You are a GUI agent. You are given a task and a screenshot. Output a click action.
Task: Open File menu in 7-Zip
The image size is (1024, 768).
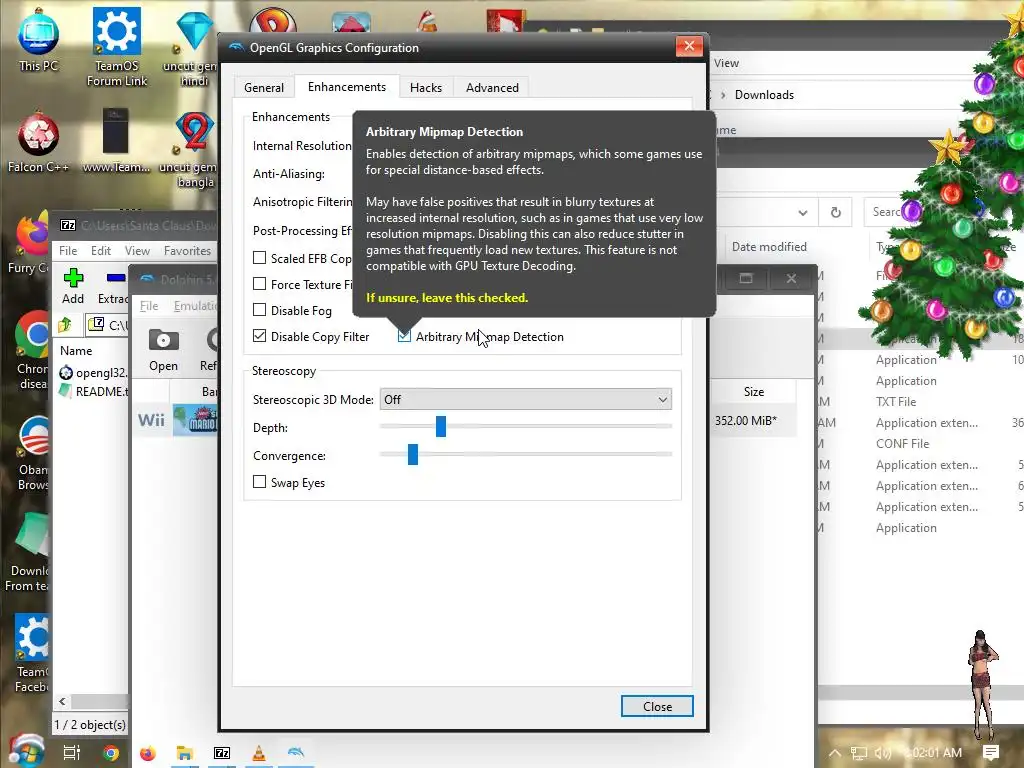68,251
